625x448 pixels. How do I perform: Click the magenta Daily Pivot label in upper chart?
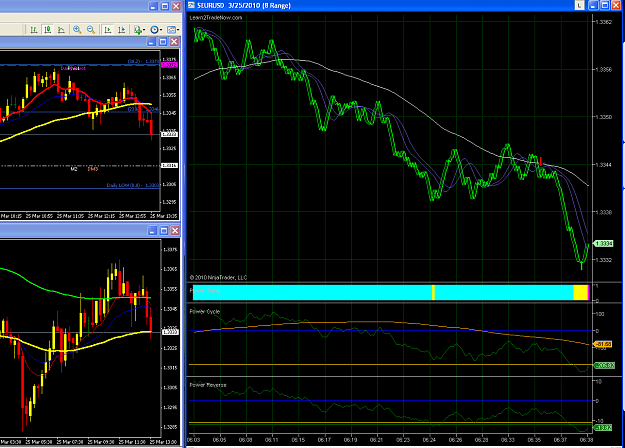[73, 68]
